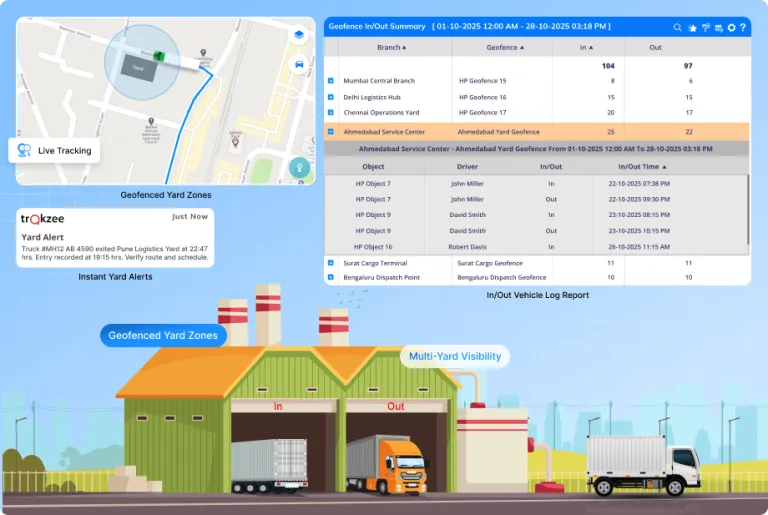Click the search icon in report header
This screenshot has width=768, height=515.
coord(677,27)
